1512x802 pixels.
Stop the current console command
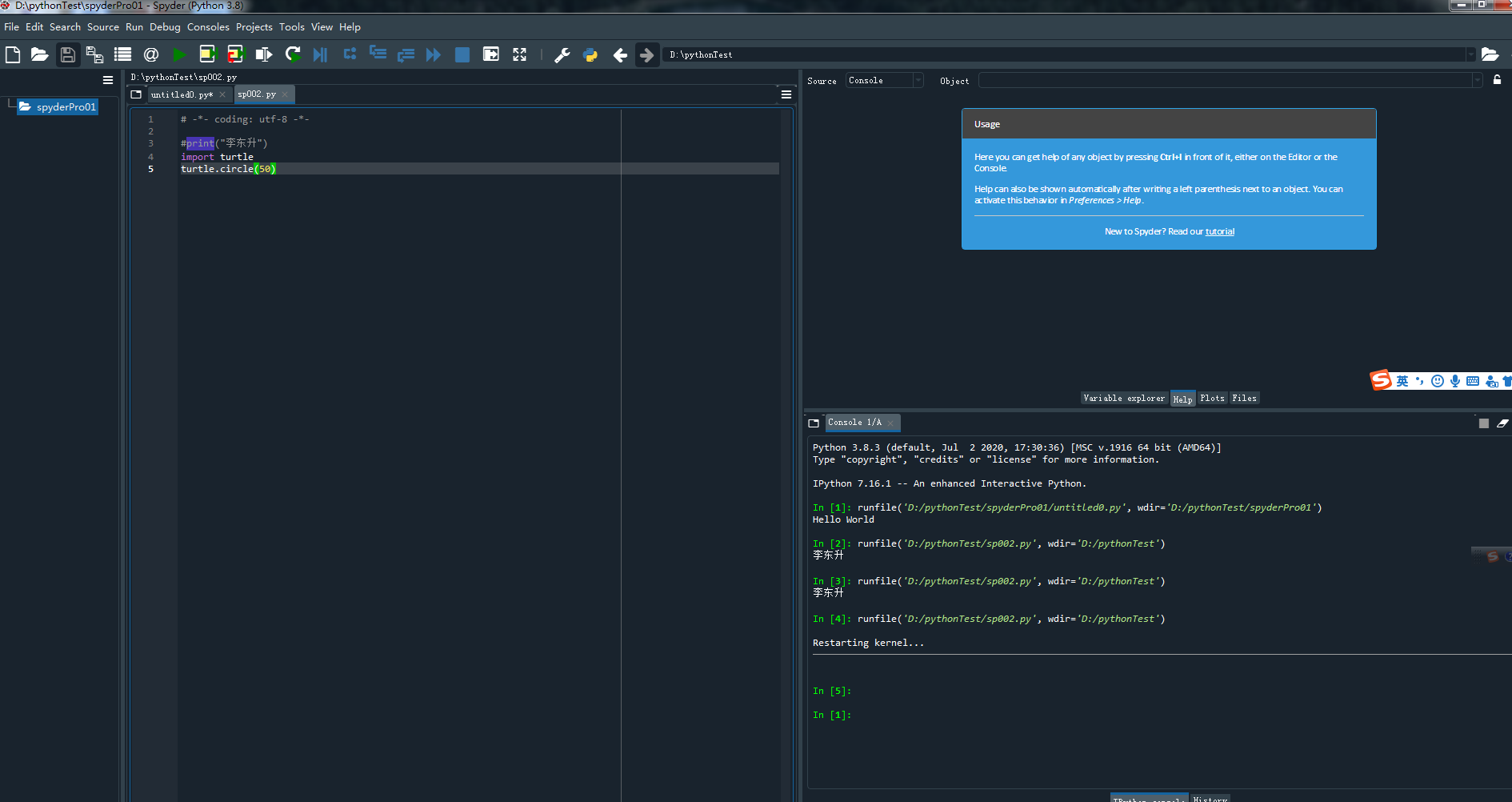[1484, 423]
